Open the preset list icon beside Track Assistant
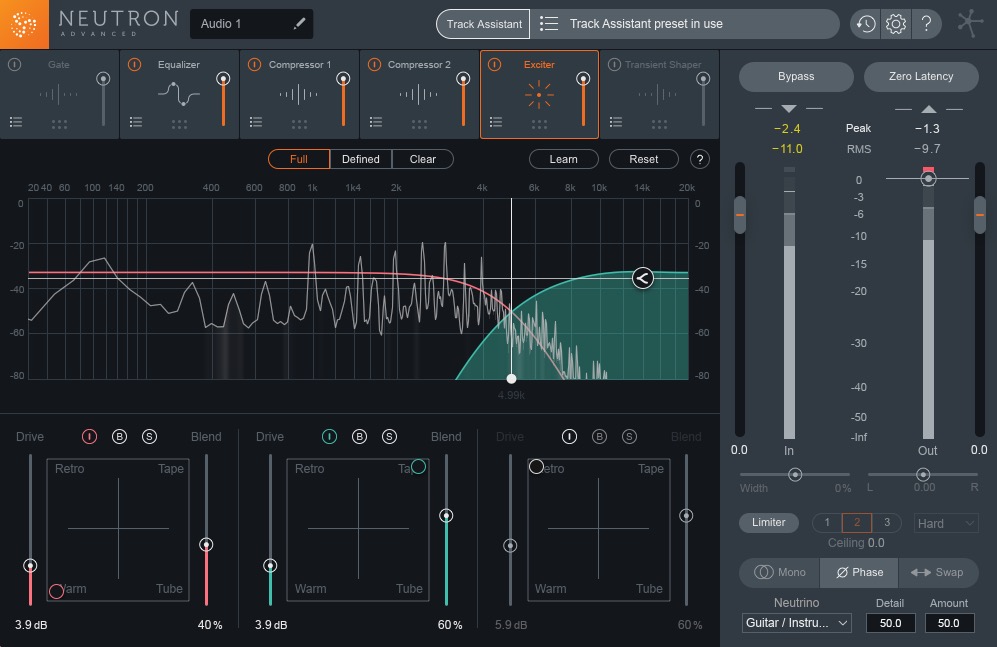Viewport: 997px width, 647px height. (549, 24)
